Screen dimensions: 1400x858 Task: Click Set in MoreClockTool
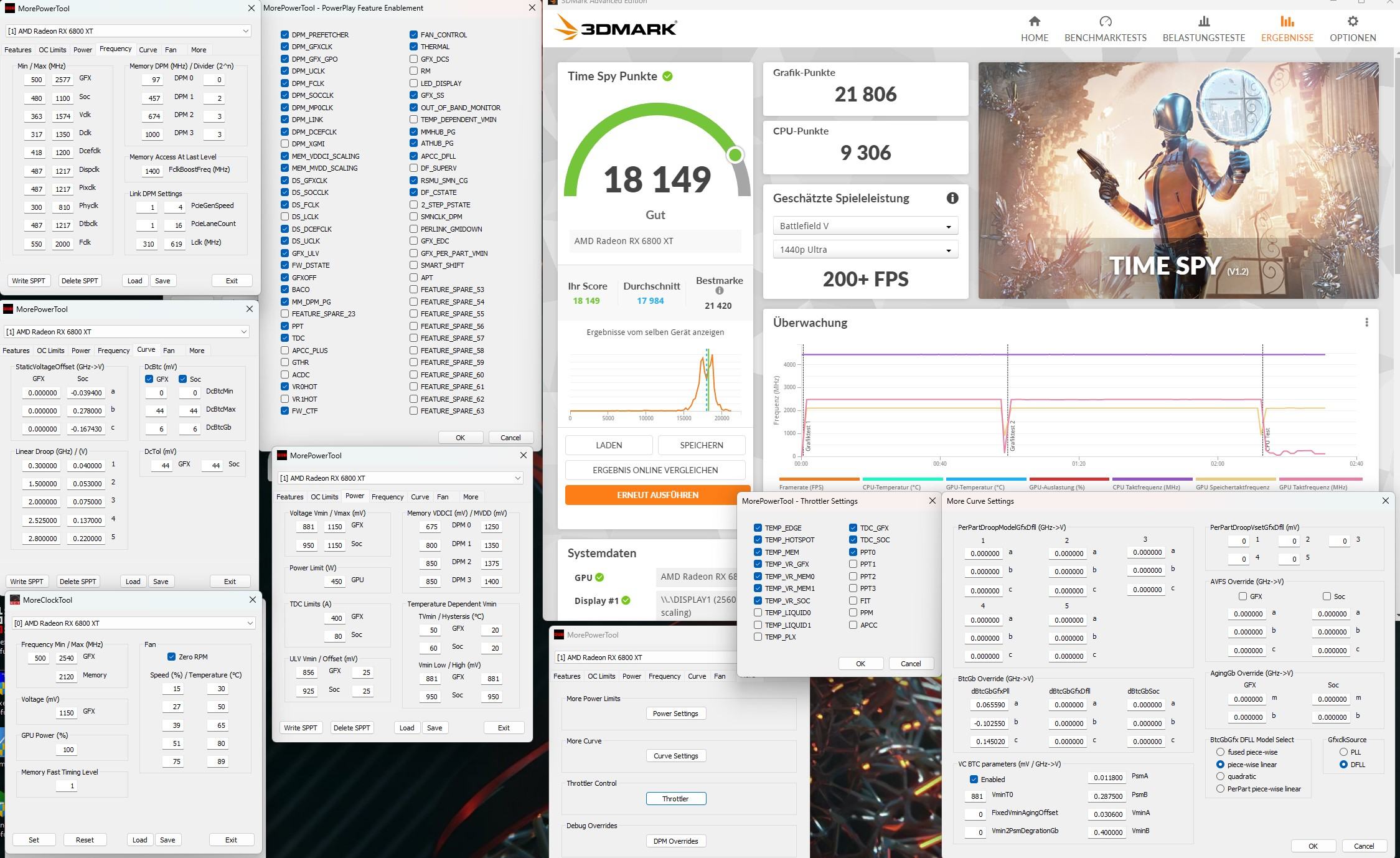pyautogui.click(x=34, y=840)
